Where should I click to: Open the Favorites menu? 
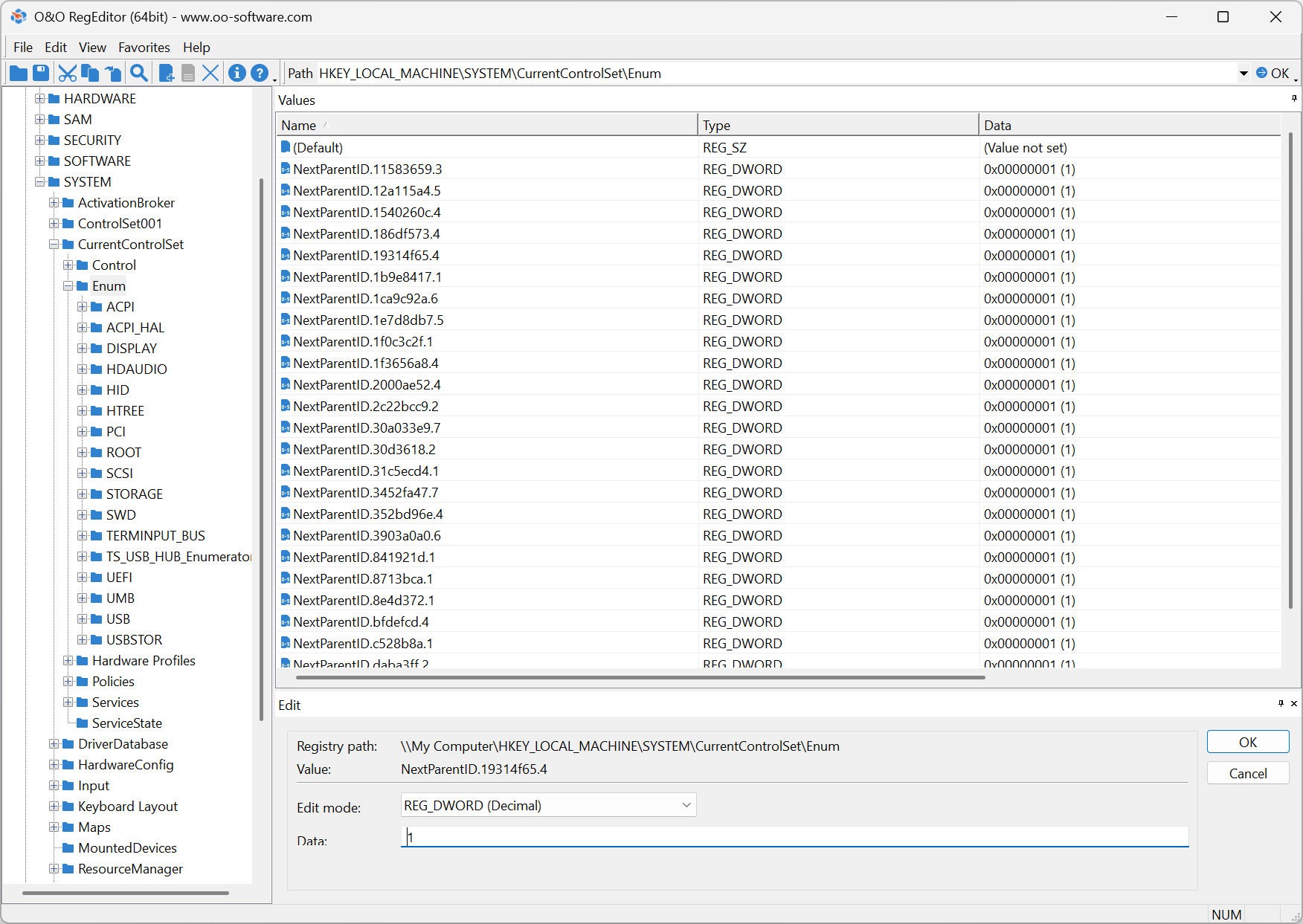tap(144, 48)
